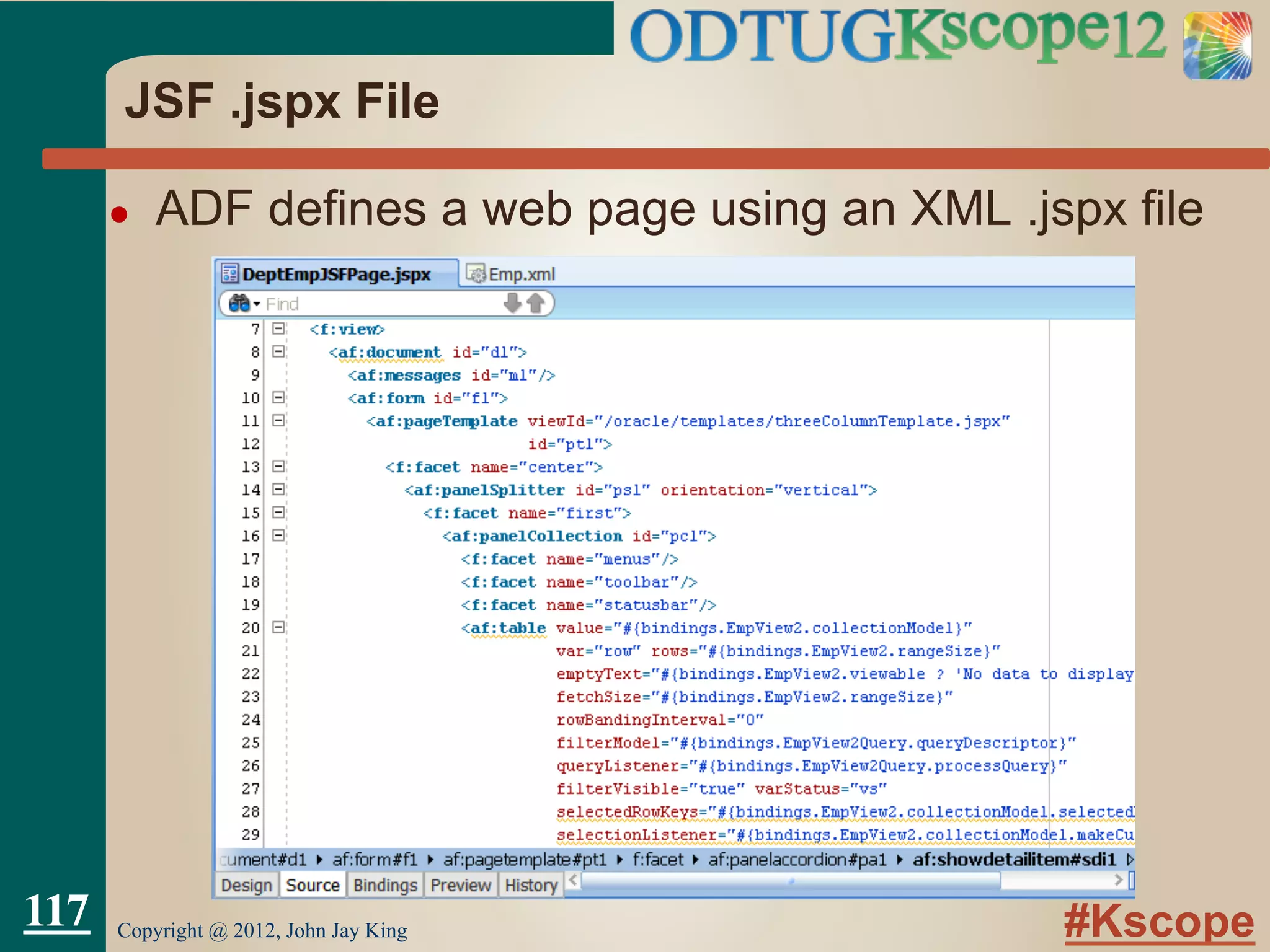
Task: Click line number 20 in the gutter
Action: click(251, 628)
